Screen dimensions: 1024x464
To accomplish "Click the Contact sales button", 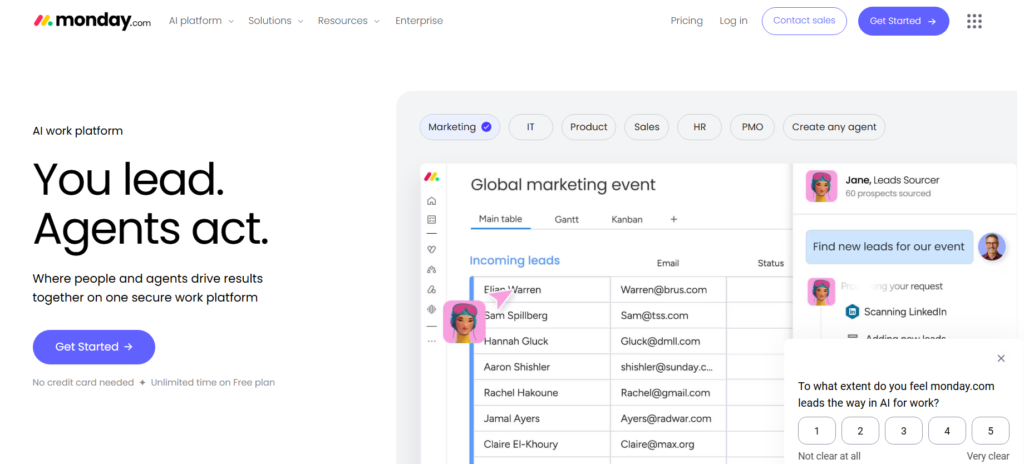I will (x=804, y=21).
